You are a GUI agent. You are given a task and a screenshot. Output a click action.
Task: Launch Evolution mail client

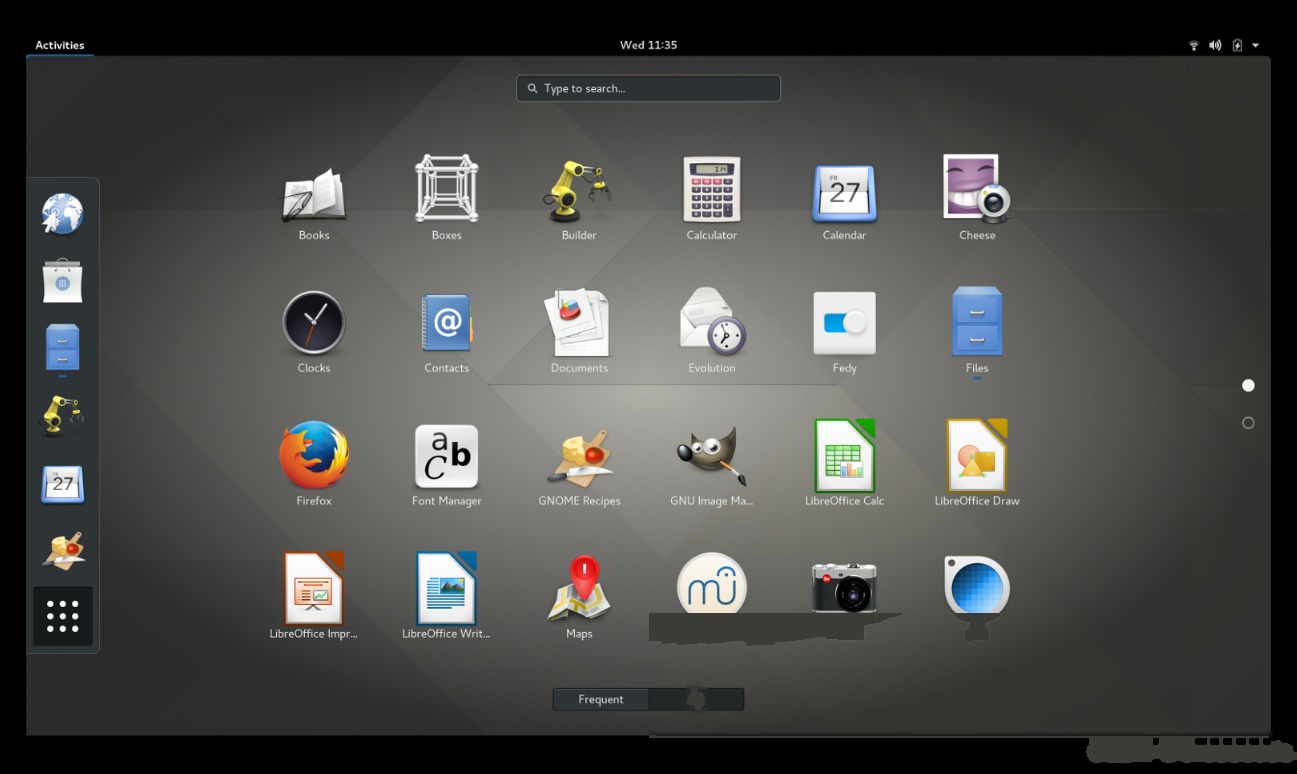click(x=712, y=322)
